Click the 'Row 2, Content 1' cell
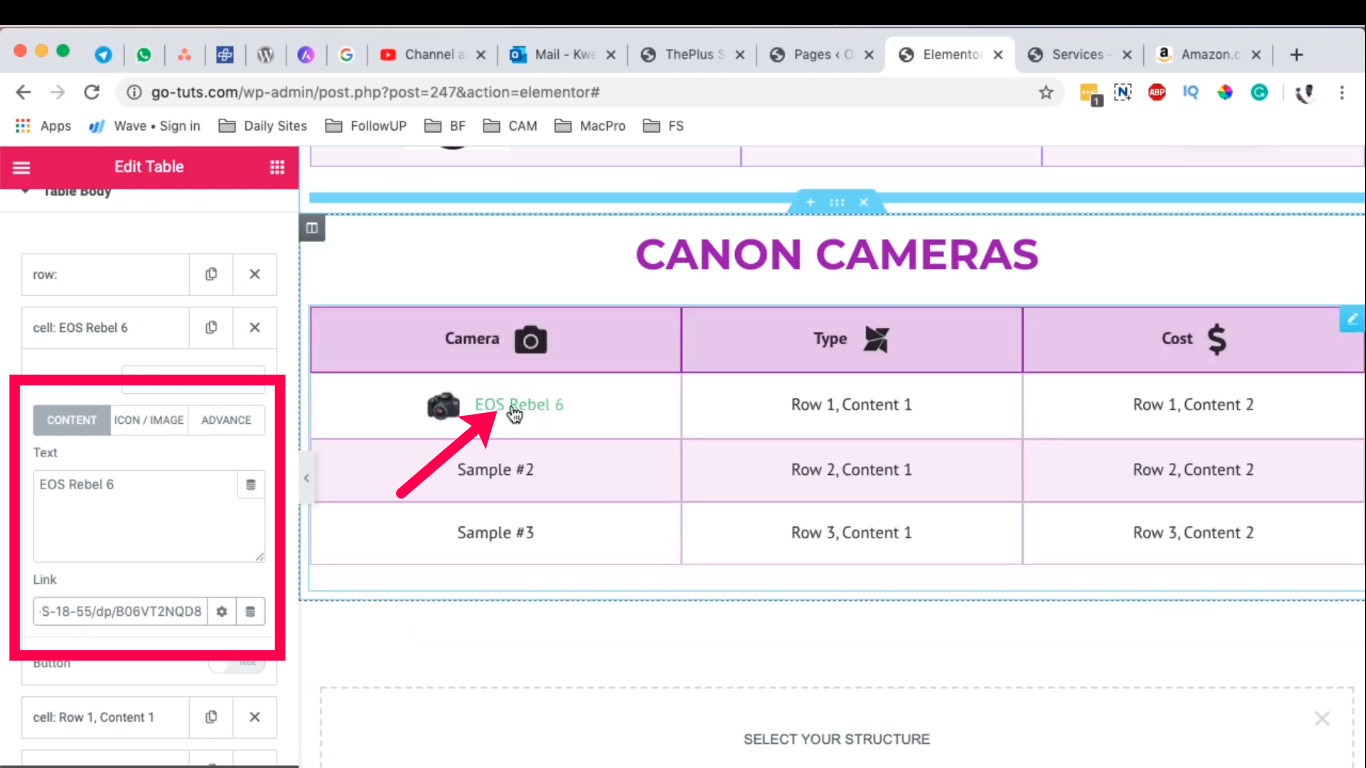Image resolution: width=1366 pixels, height=768 pixels. click(852, 470)
